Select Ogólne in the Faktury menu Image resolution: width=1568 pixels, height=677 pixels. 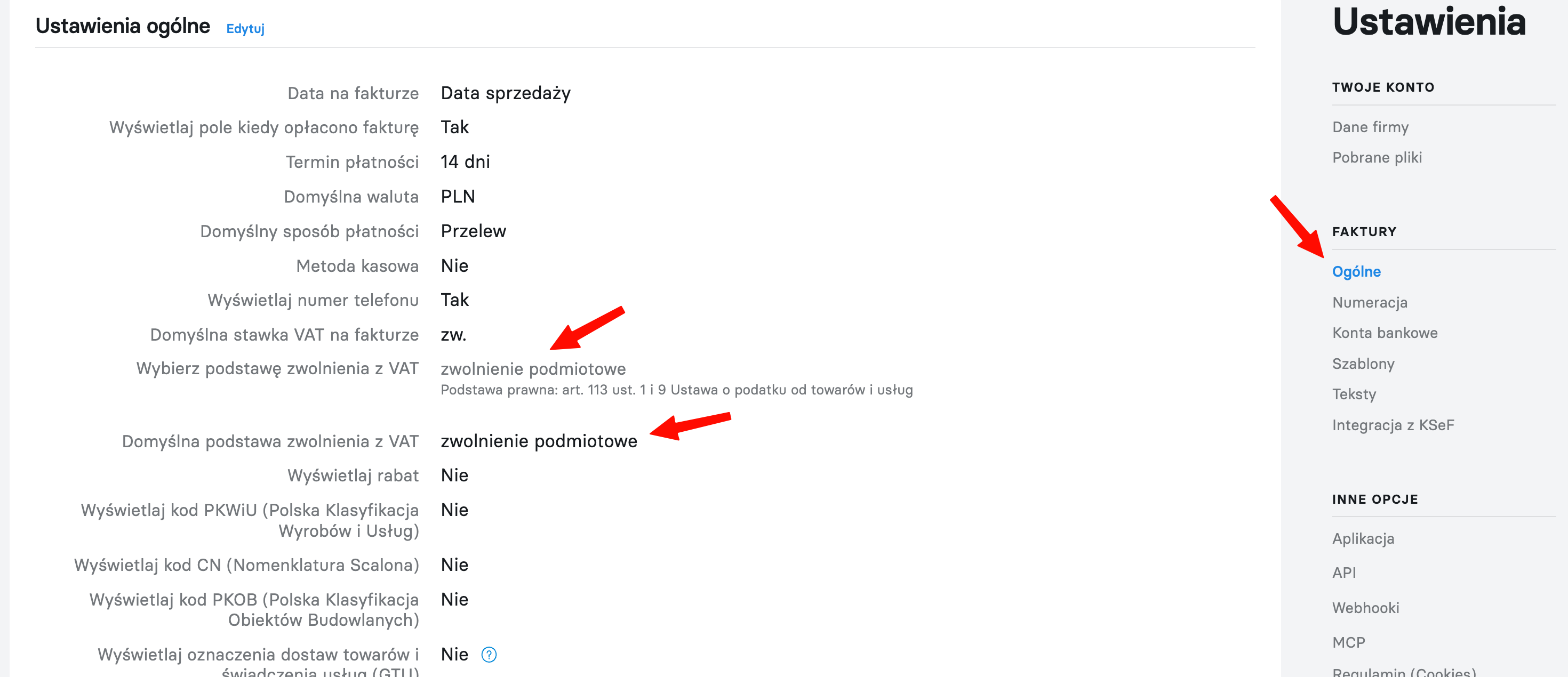(1356, 271)
